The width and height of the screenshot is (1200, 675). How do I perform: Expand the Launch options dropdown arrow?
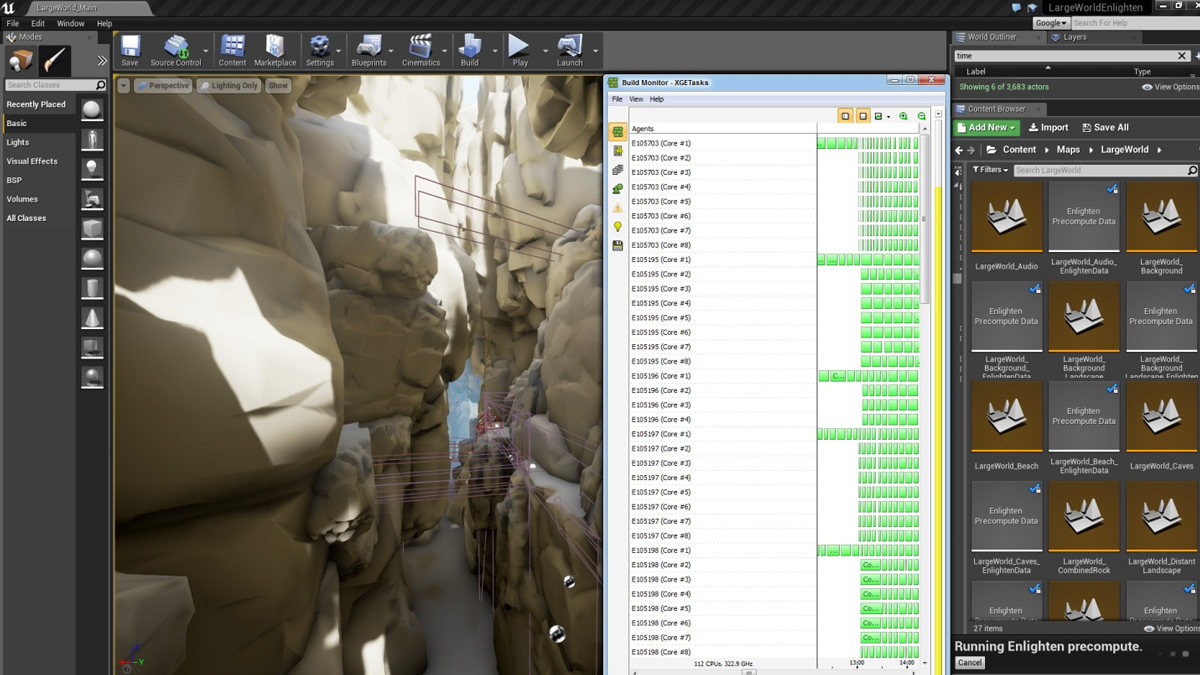tap(595, 50)
